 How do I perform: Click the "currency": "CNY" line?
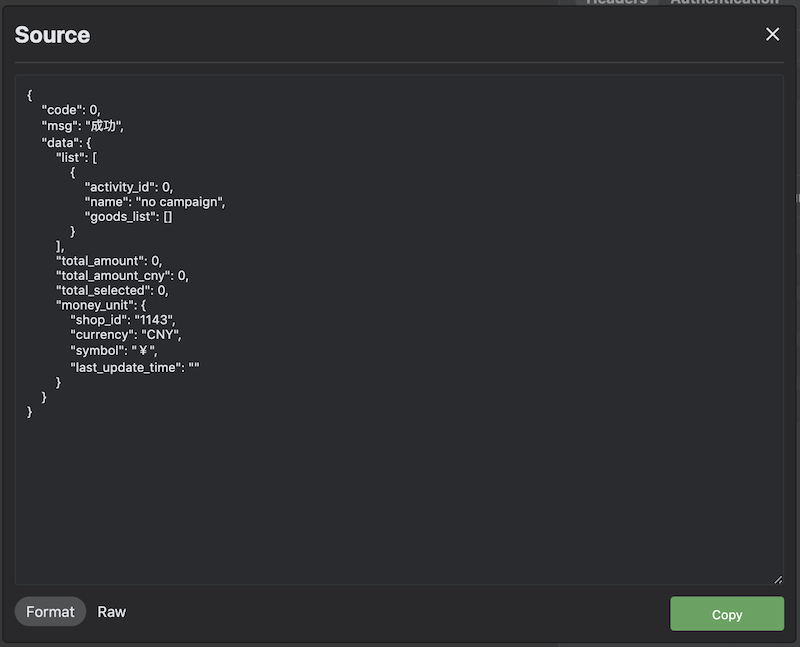126,335
